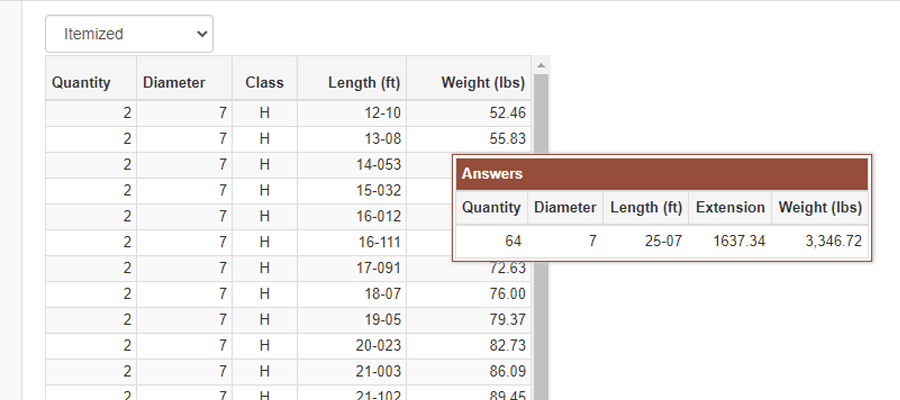
Task: Select the length cell 21-003
Action: (x=352, y=371)
